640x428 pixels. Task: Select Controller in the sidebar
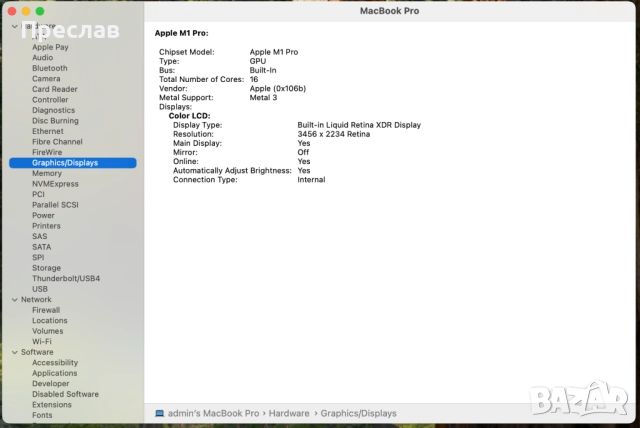(x=50, y=100)
